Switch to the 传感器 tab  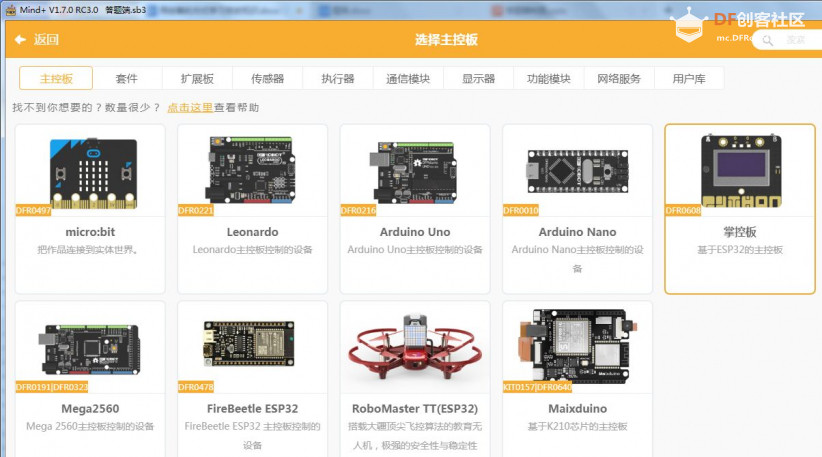pyautogui.click(x=267, y=79)
